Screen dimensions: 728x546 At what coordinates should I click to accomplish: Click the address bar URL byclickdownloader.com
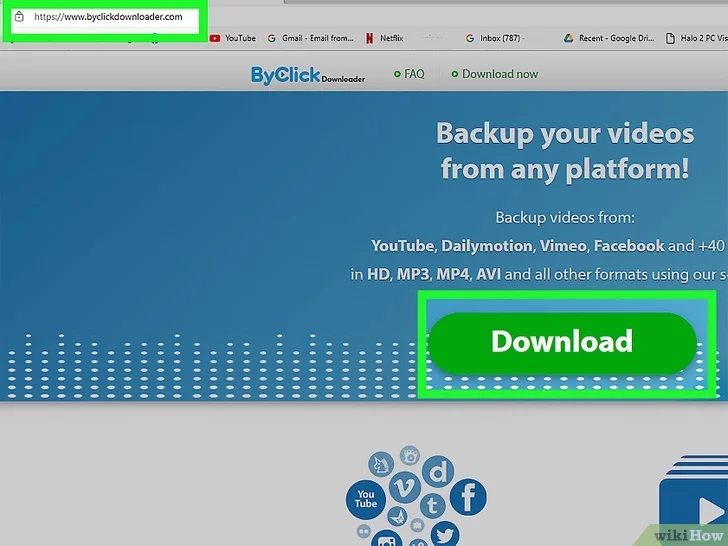108,17
